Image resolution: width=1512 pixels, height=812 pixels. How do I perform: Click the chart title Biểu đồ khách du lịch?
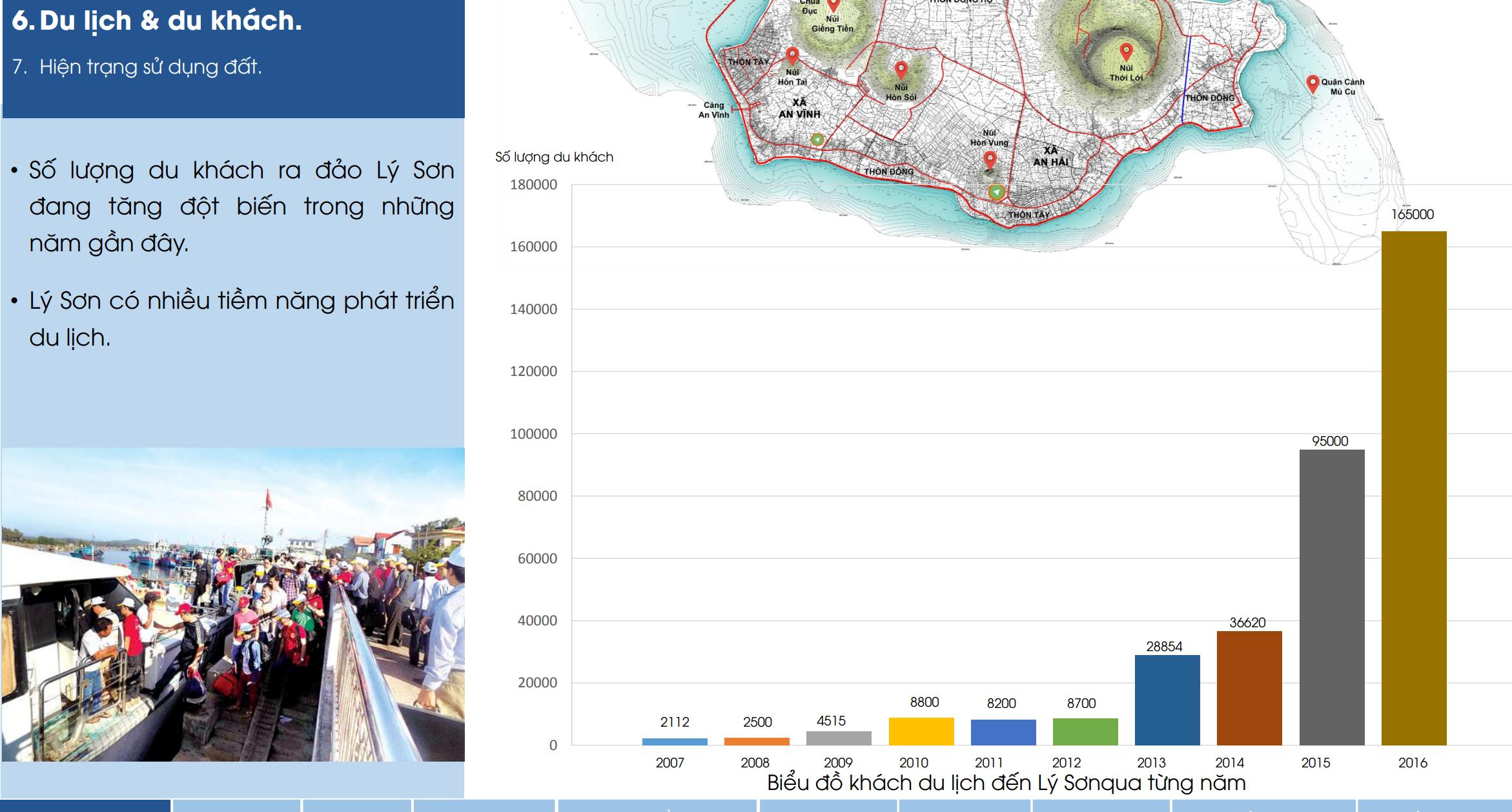1006,783
